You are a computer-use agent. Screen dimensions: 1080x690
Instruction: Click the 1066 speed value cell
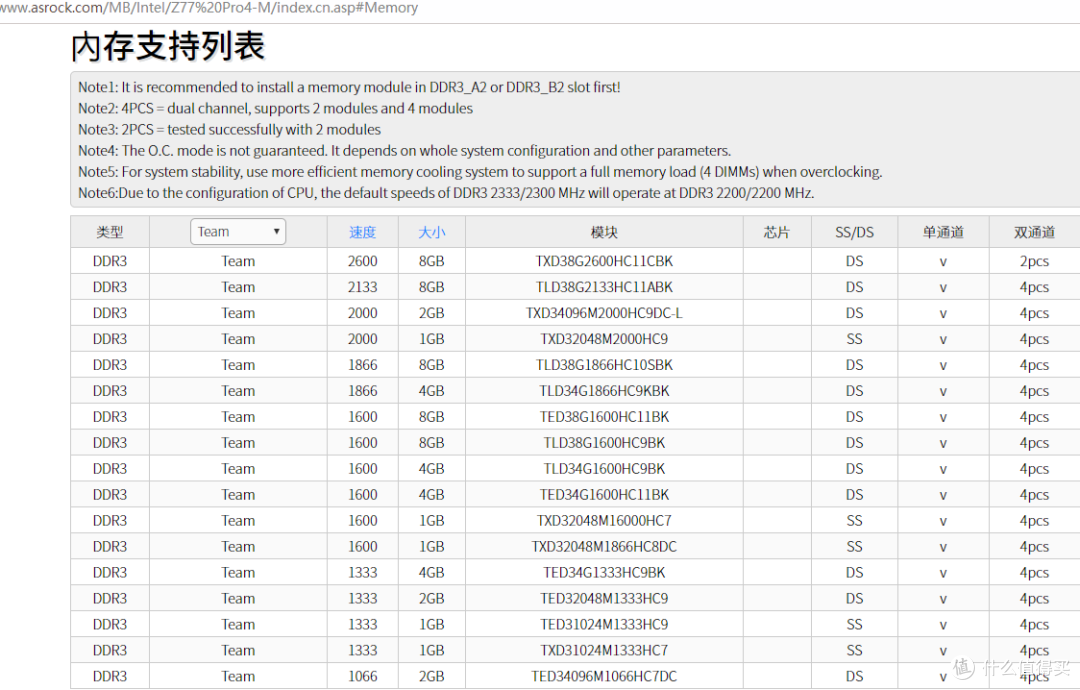coord(362,676)
